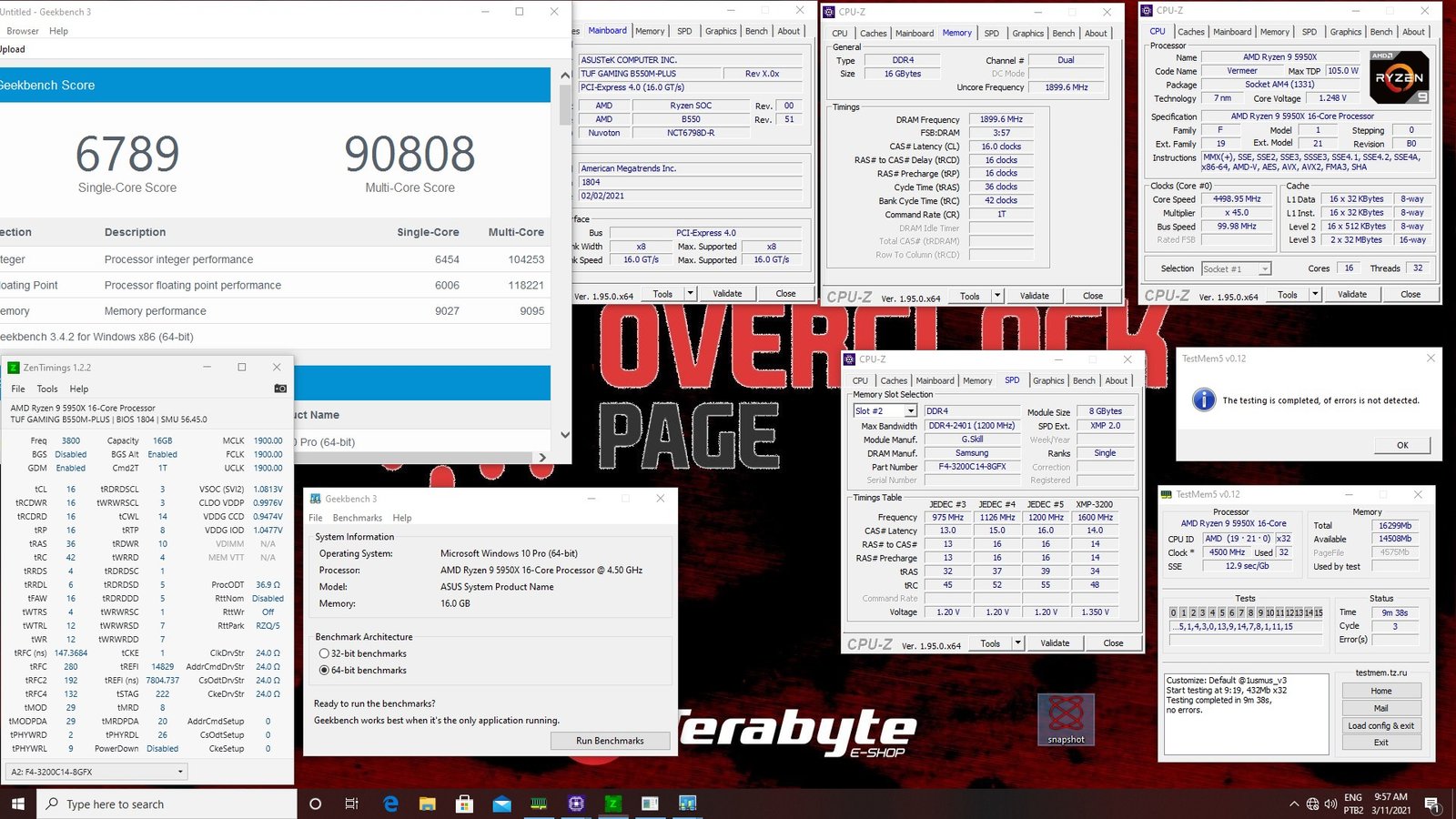Open File Explorer from the taskbar
1456x819 pixels.
[x=428, y=804]
